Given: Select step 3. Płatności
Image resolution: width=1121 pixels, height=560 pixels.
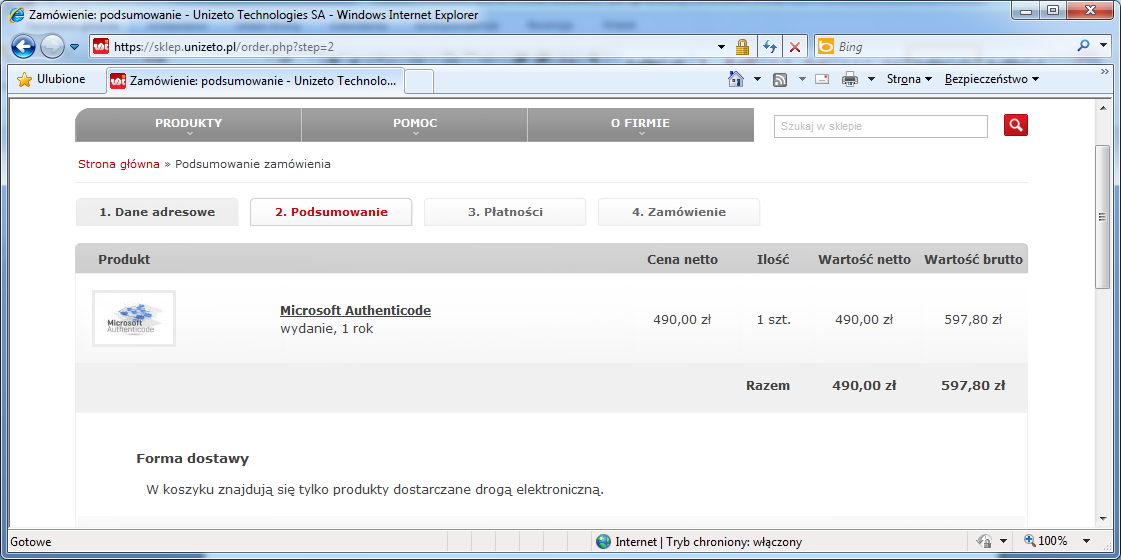Looking at the screenshot, I should (x=505, y=212).
